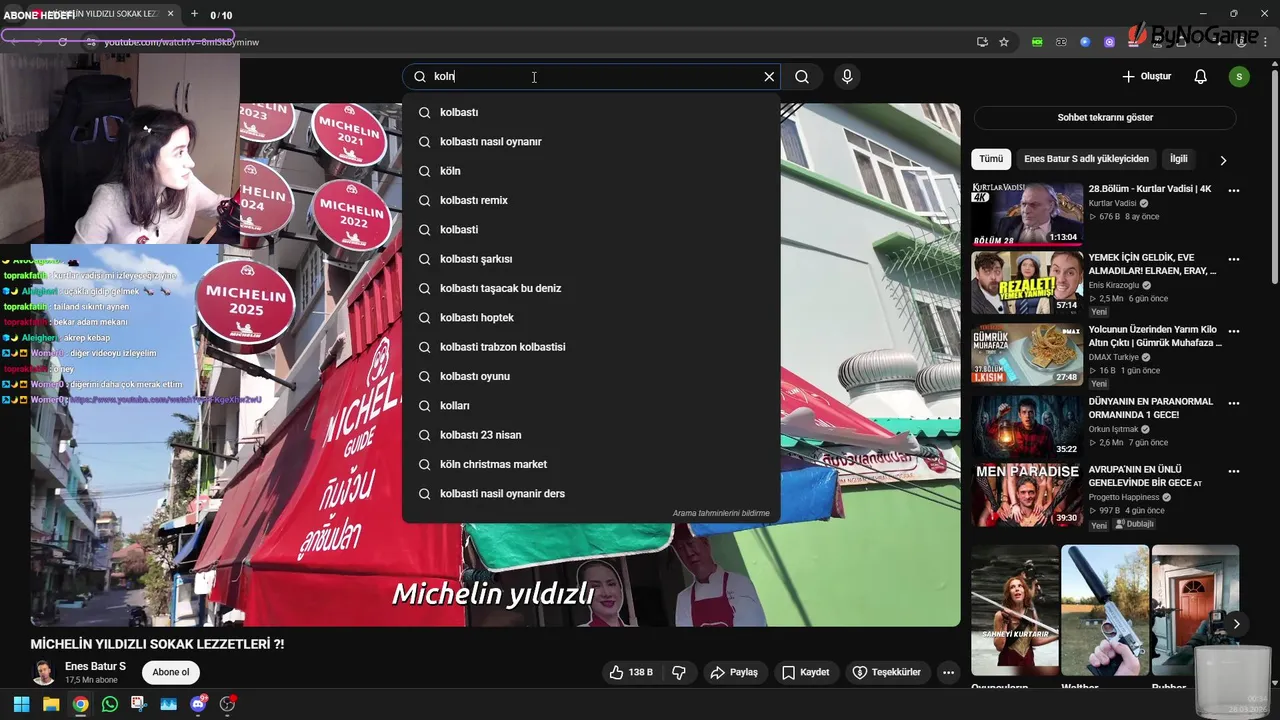Image resolution: width=1280 pixels, height=720 pixels.
Task: Start voice search with microphone icon
Action: (847, 77)
